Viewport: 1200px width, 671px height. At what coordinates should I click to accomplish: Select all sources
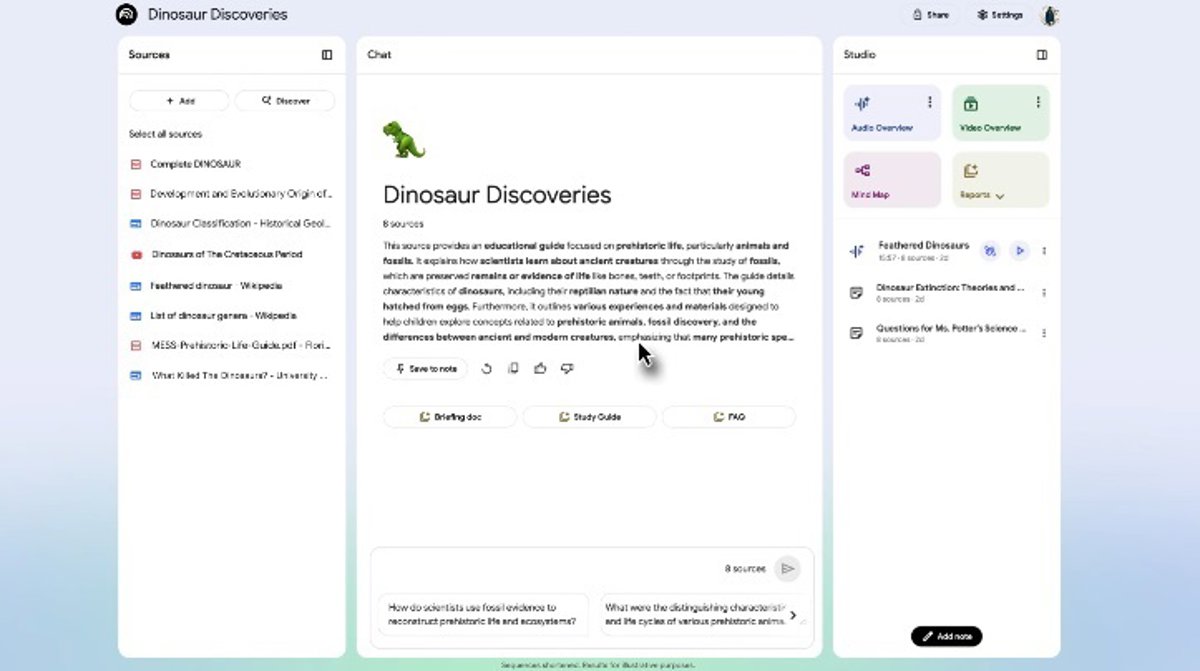click(x=165, y=134)
